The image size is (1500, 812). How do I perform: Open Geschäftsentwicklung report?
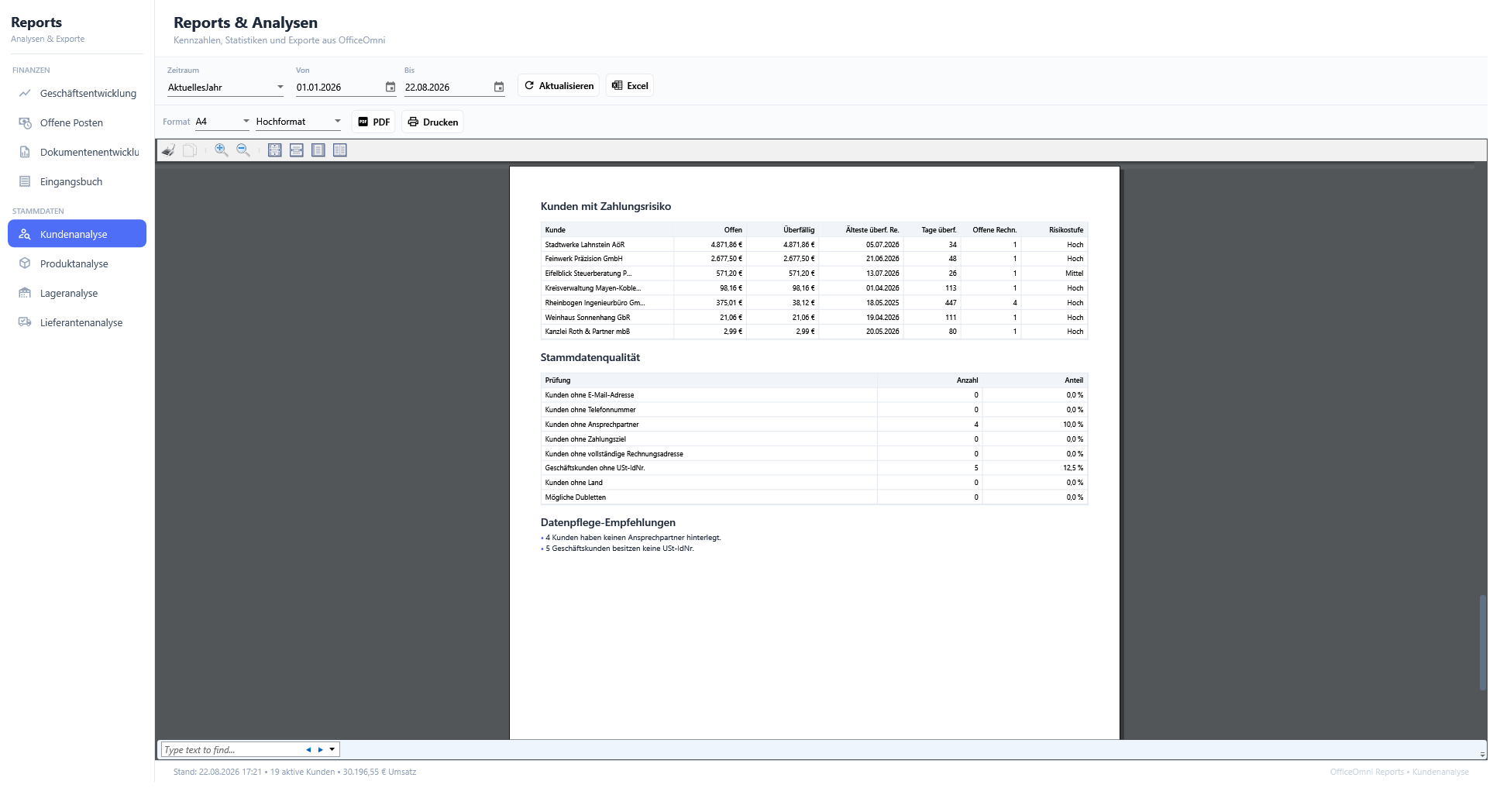tap(77, 93)
